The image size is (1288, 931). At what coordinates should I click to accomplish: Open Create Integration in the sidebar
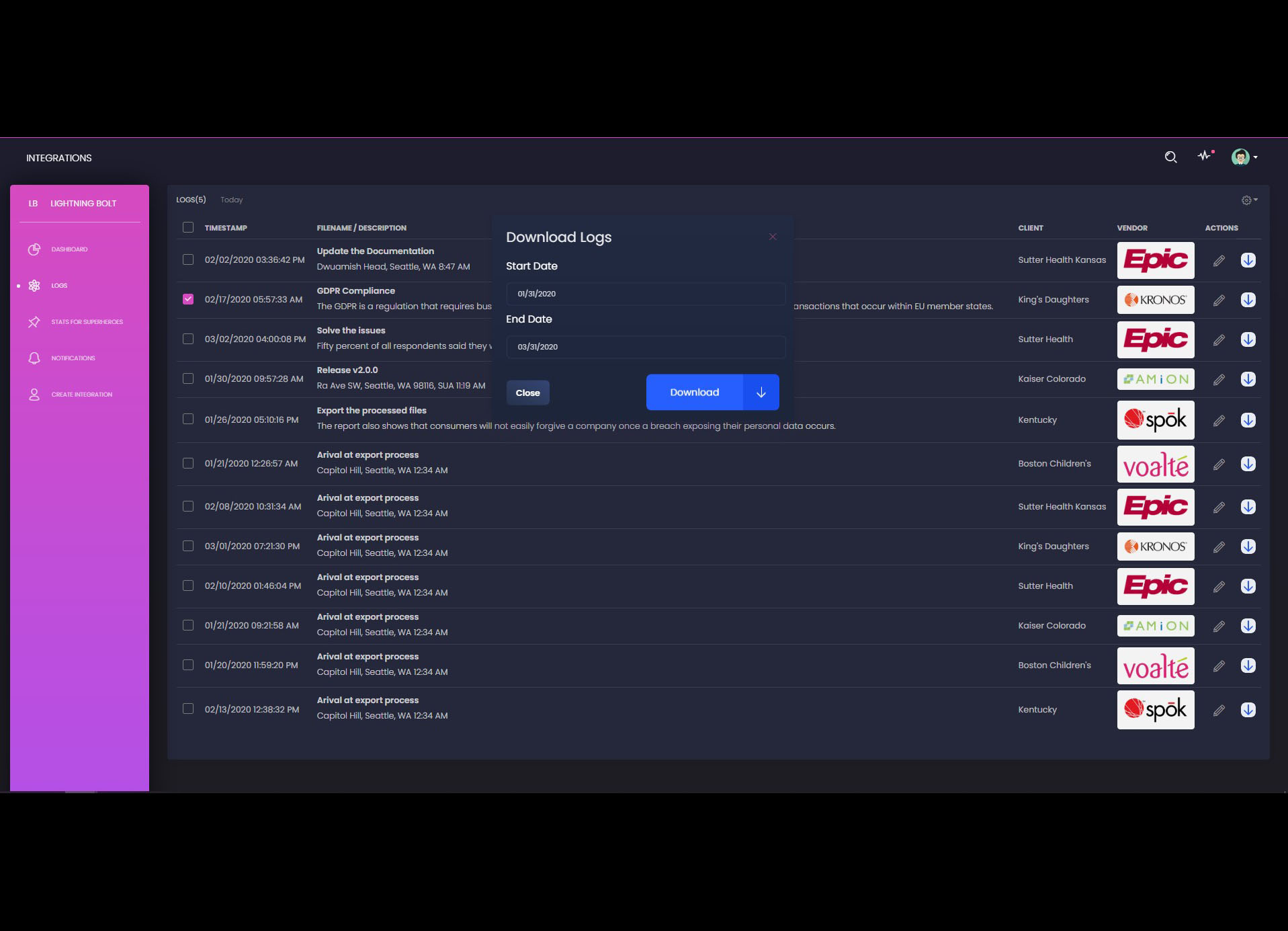point(81,395)
